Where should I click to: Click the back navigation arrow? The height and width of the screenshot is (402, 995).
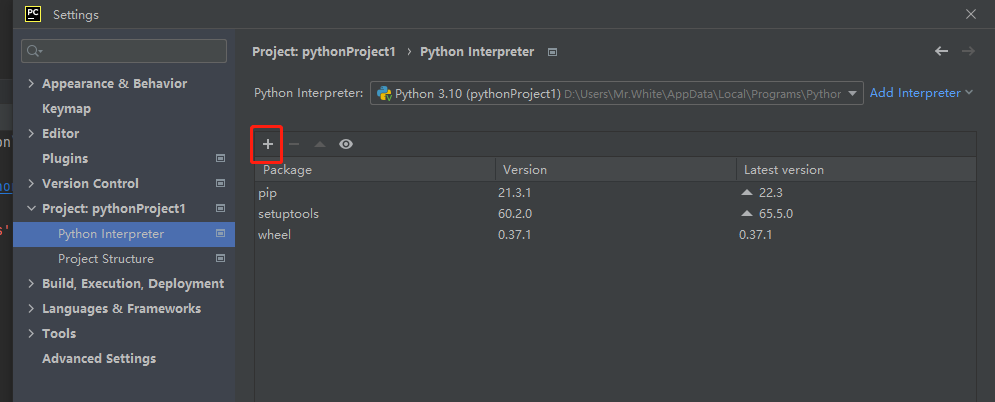941,51
